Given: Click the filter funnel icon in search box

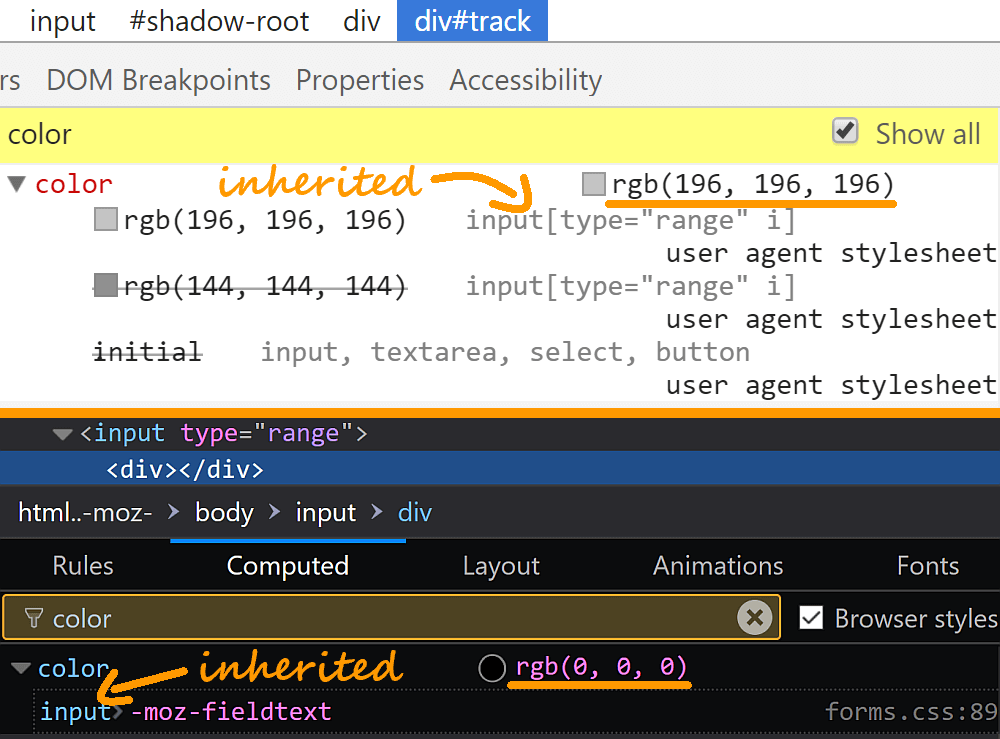Looking at the screenshot, I should click(x=33, y=619).
